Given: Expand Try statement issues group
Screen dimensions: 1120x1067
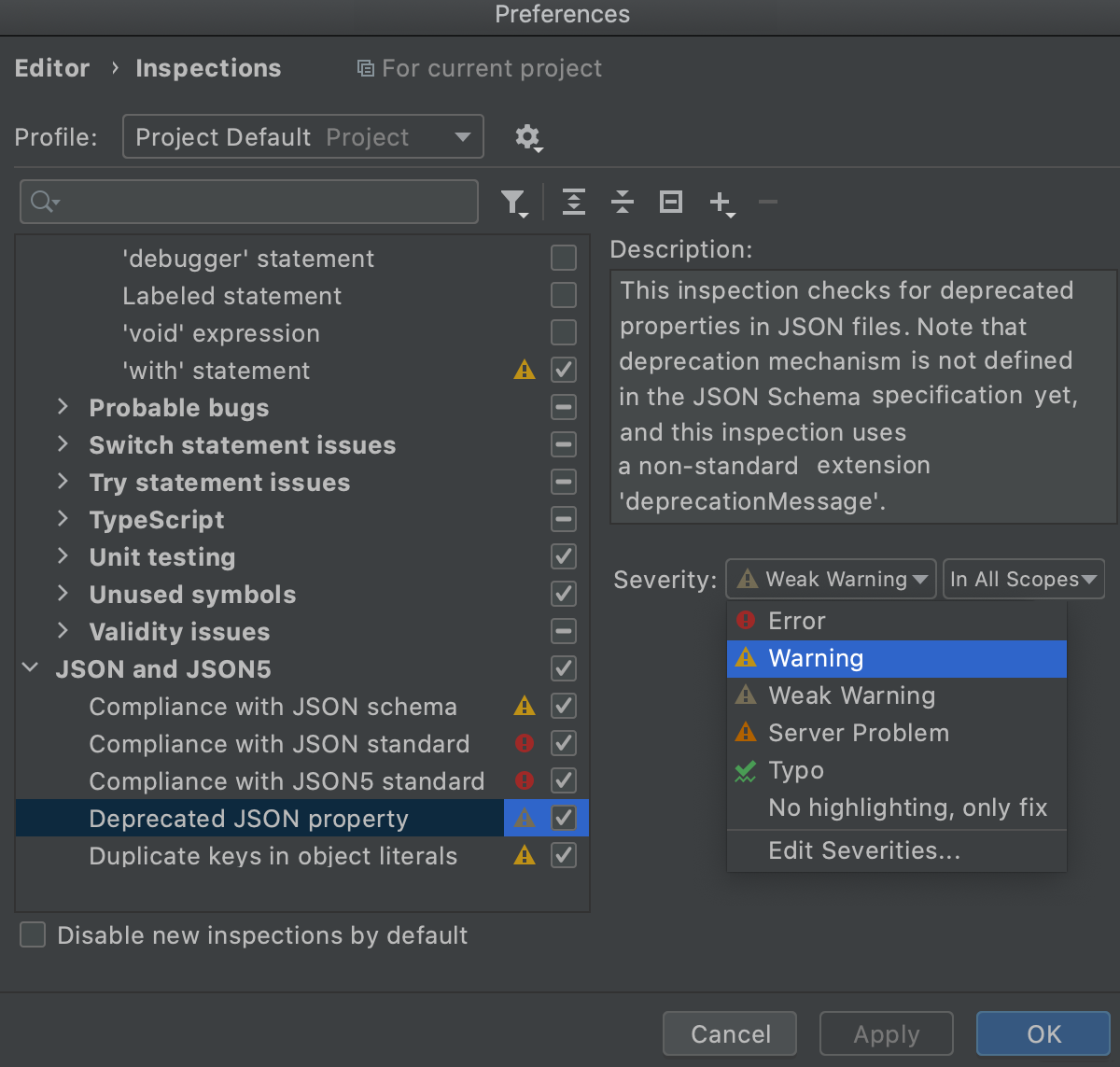Looking at the screenshot, I should point(63,482).
